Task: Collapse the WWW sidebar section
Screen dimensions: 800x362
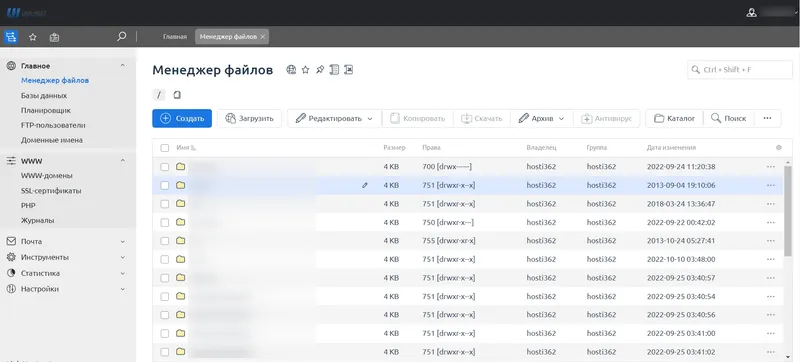Action: (122, 161)
